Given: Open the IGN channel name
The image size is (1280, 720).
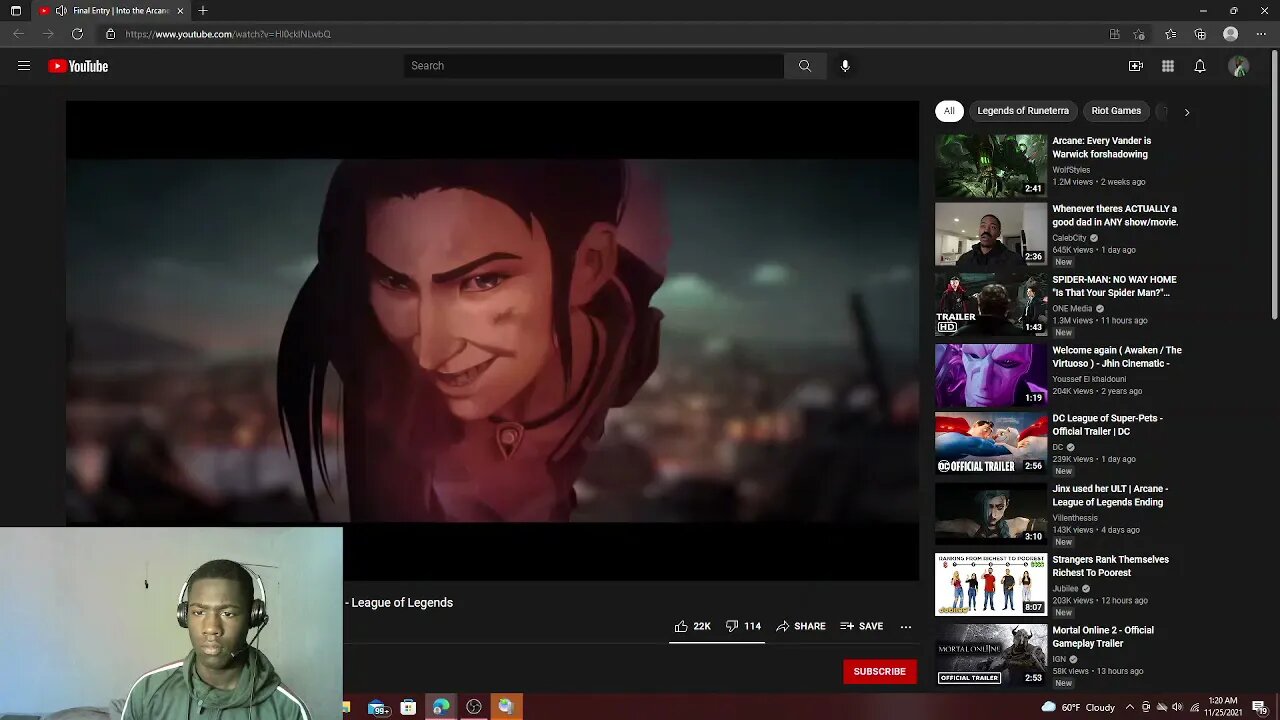Looking at the screenshot, I should [x=1059, y=660].
